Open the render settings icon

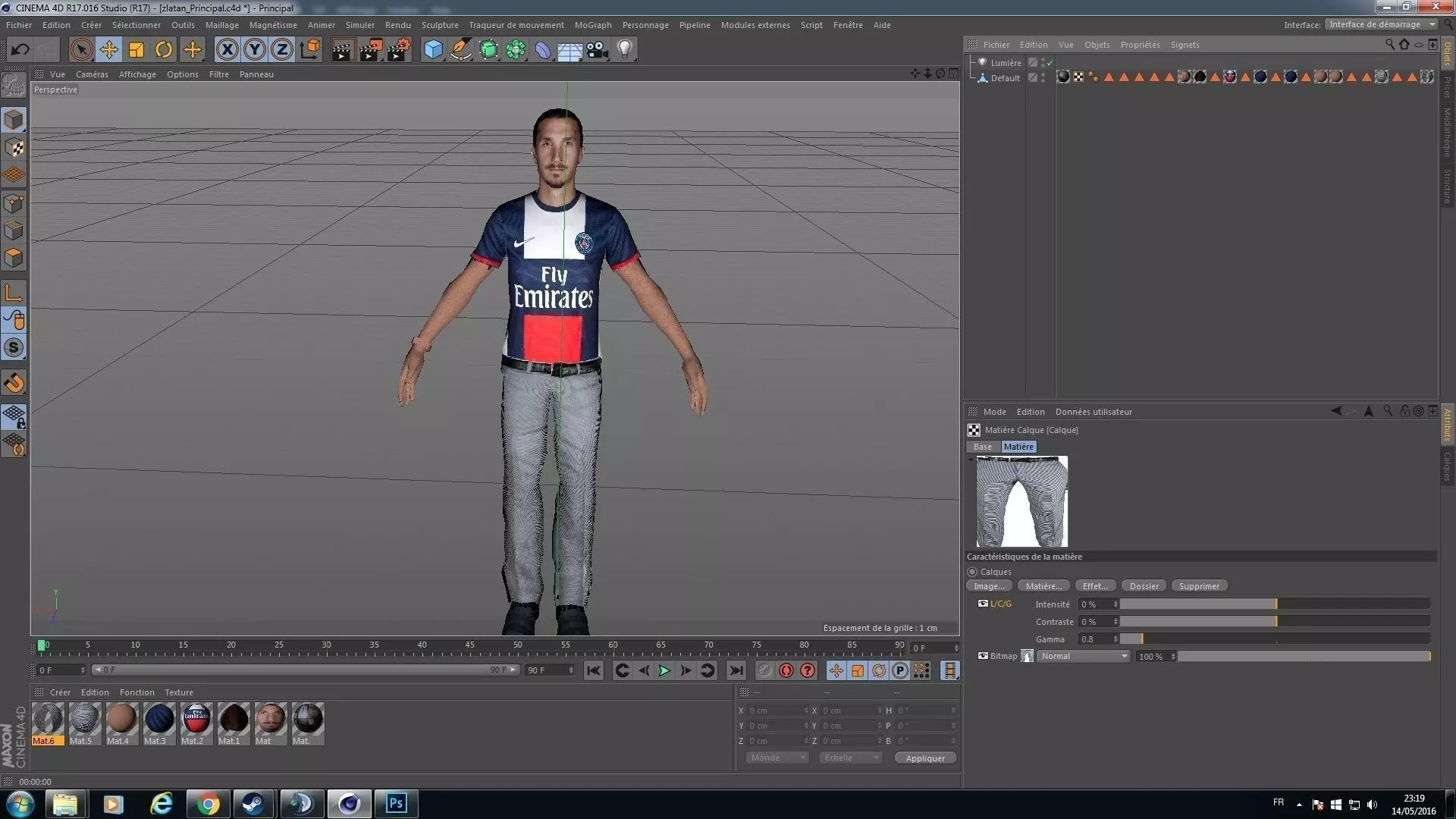(399, 50)
